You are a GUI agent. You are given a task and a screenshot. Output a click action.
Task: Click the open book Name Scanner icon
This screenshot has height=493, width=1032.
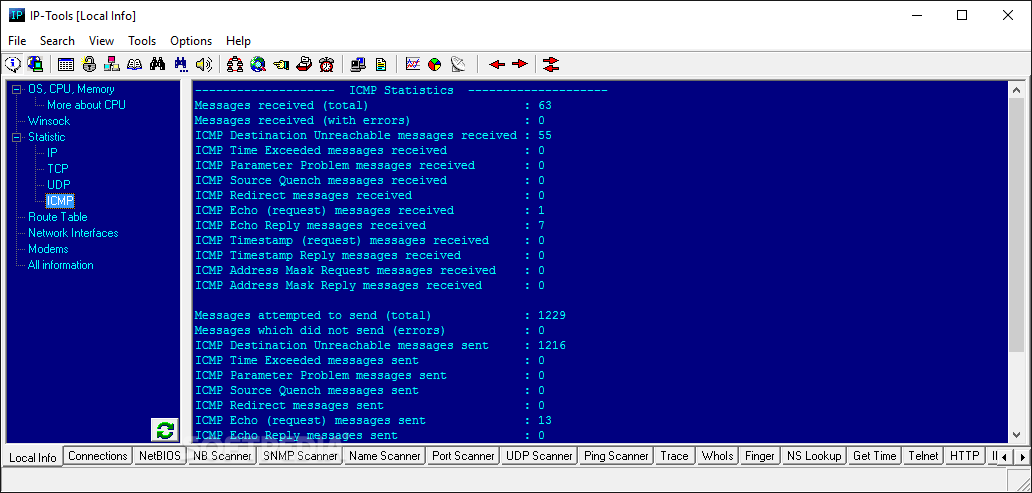(x=134, y=64)
